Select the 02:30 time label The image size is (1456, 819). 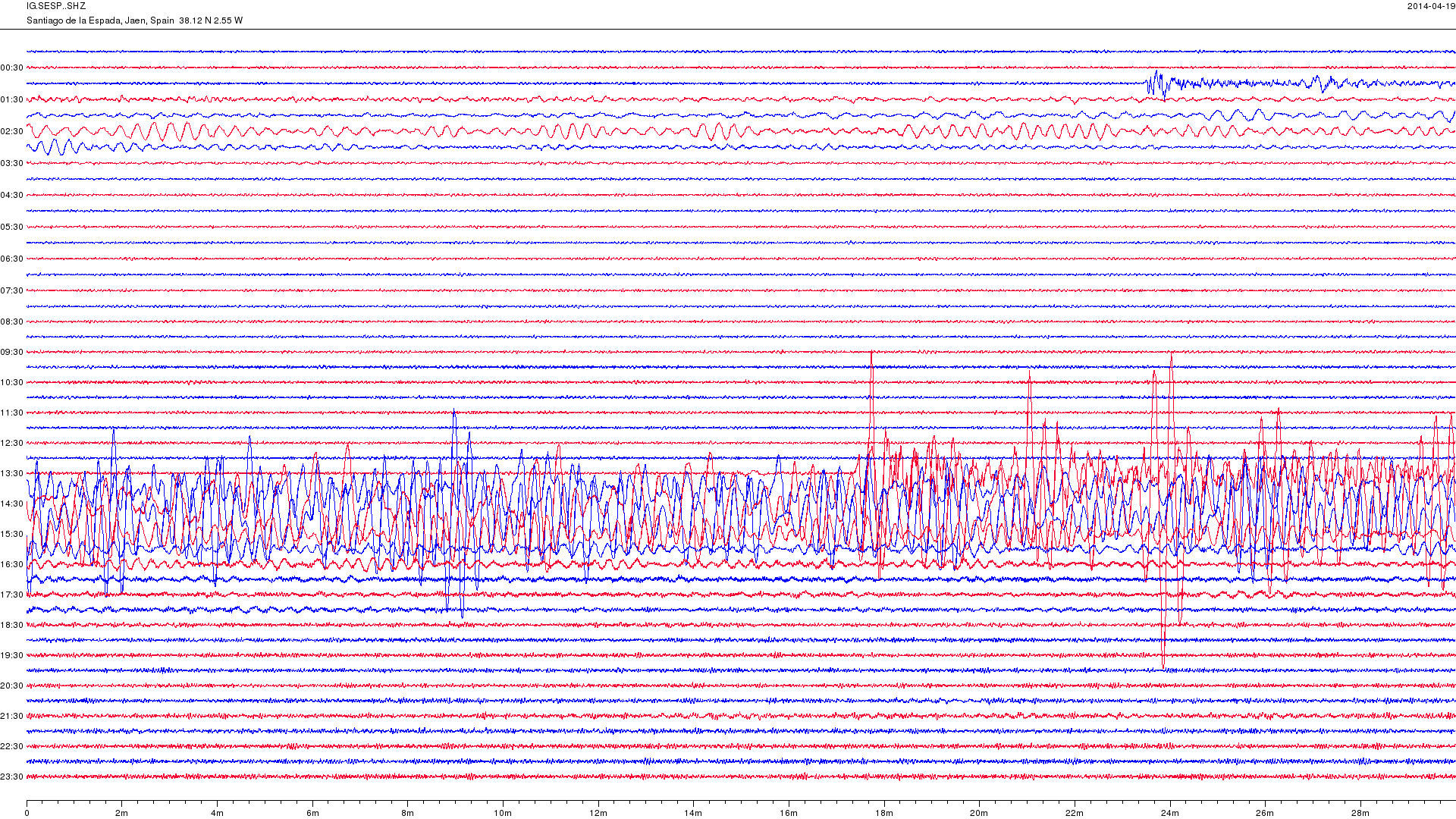click(11, 132)
